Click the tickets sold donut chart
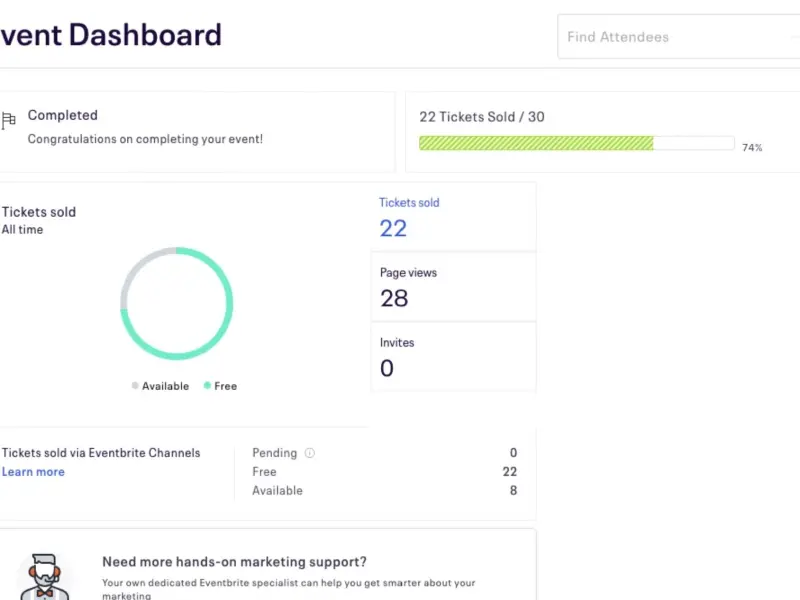This screenshot has height=600, width=800. pos(177,304)
